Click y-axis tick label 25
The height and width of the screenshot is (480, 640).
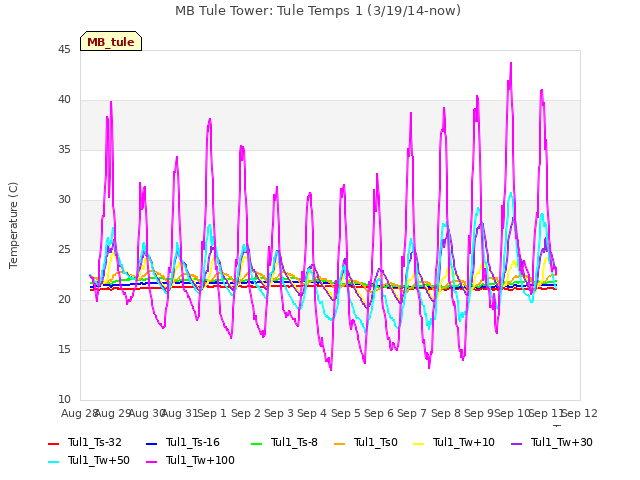point(64,250)
